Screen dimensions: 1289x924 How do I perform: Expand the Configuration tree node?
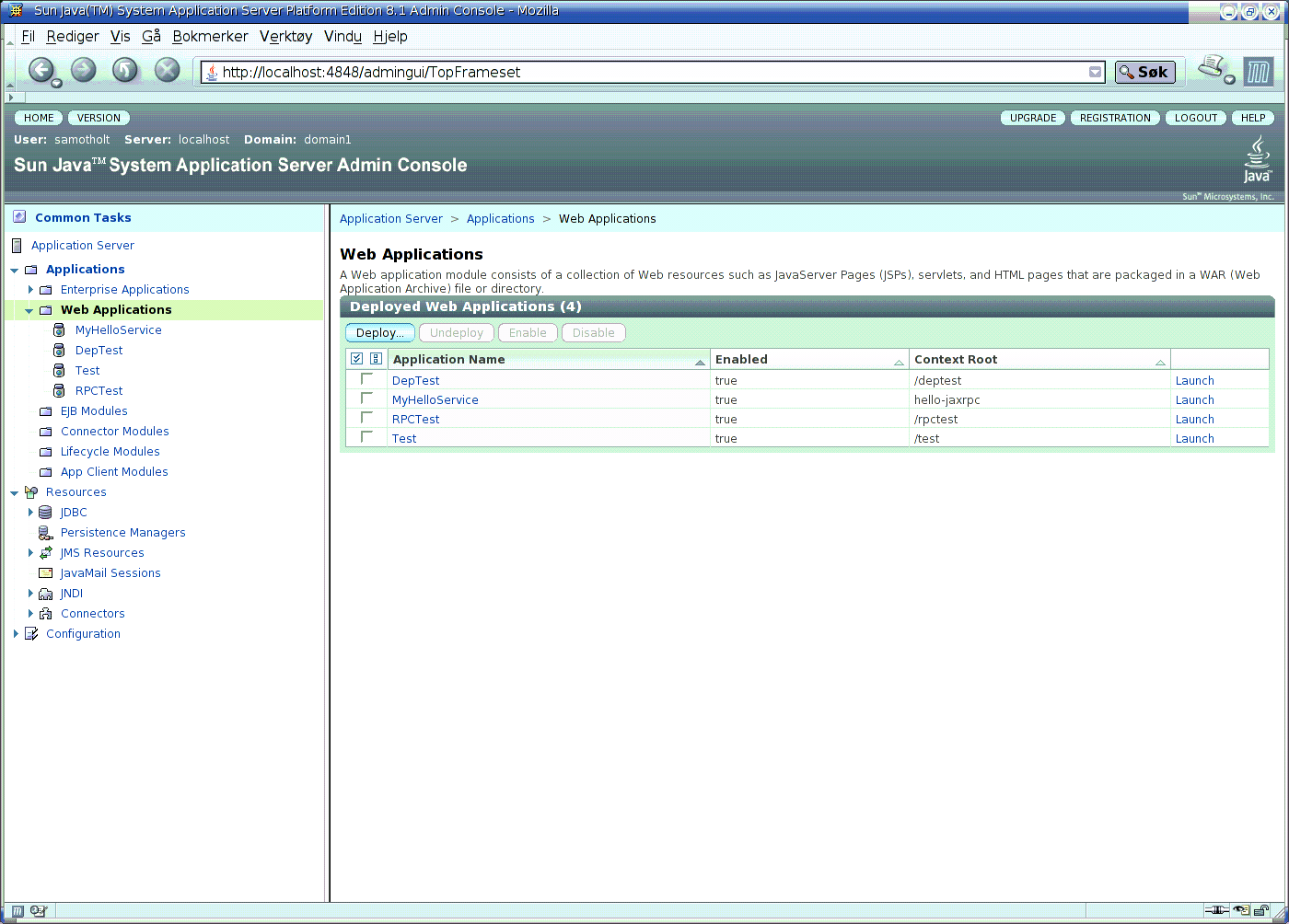pos(16,634)
